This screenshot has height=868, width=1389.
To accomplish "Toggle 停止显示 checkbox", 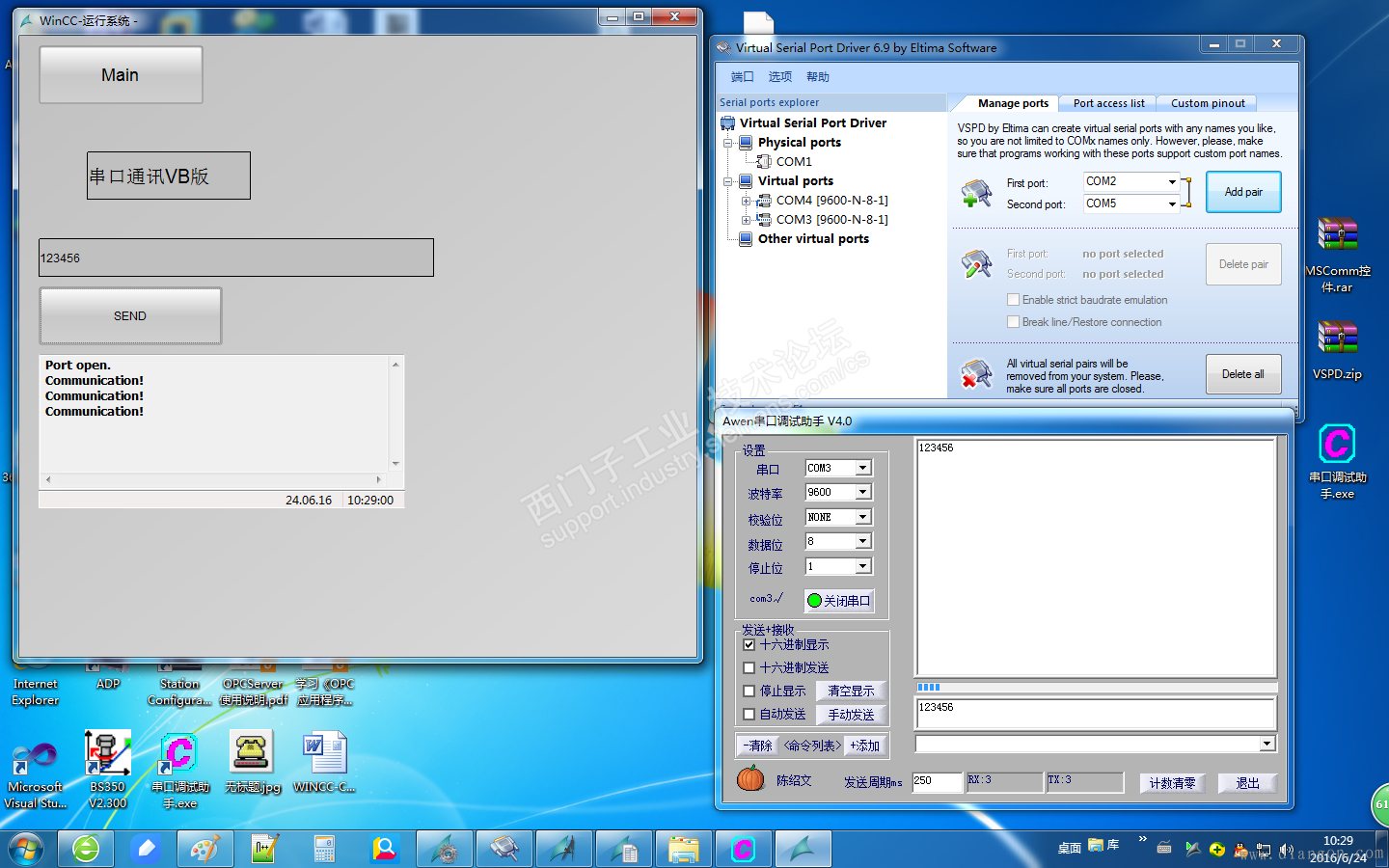I will pos(749,691).
